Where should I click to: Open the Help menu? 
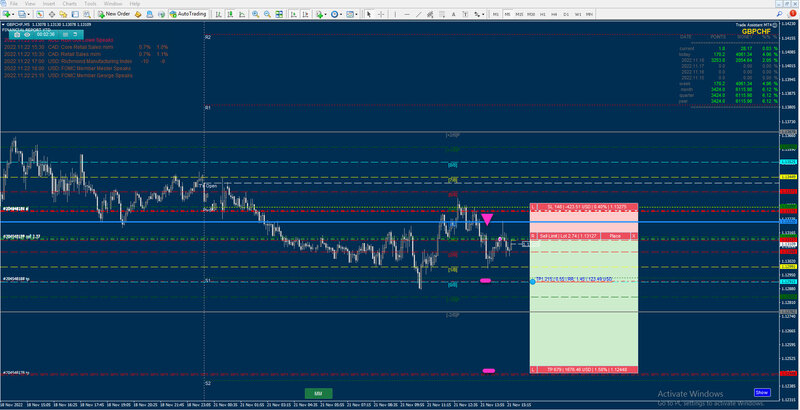(135, 4)
